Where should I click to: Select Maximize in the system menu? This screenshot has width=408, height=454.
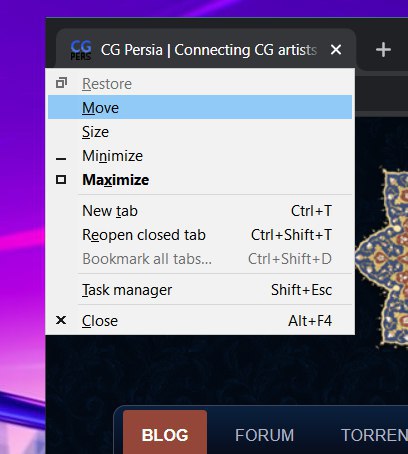point(200,180)
